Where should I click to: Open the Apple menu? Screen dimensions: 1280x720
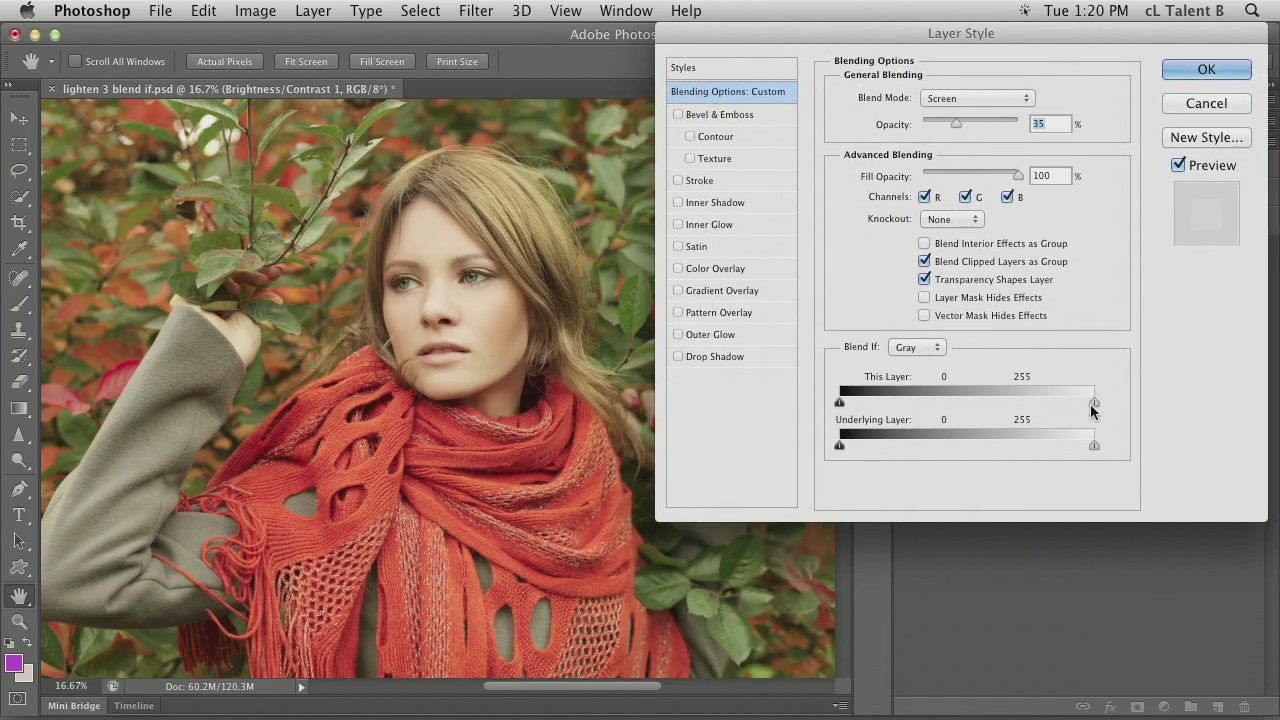(x=26, y=11)
